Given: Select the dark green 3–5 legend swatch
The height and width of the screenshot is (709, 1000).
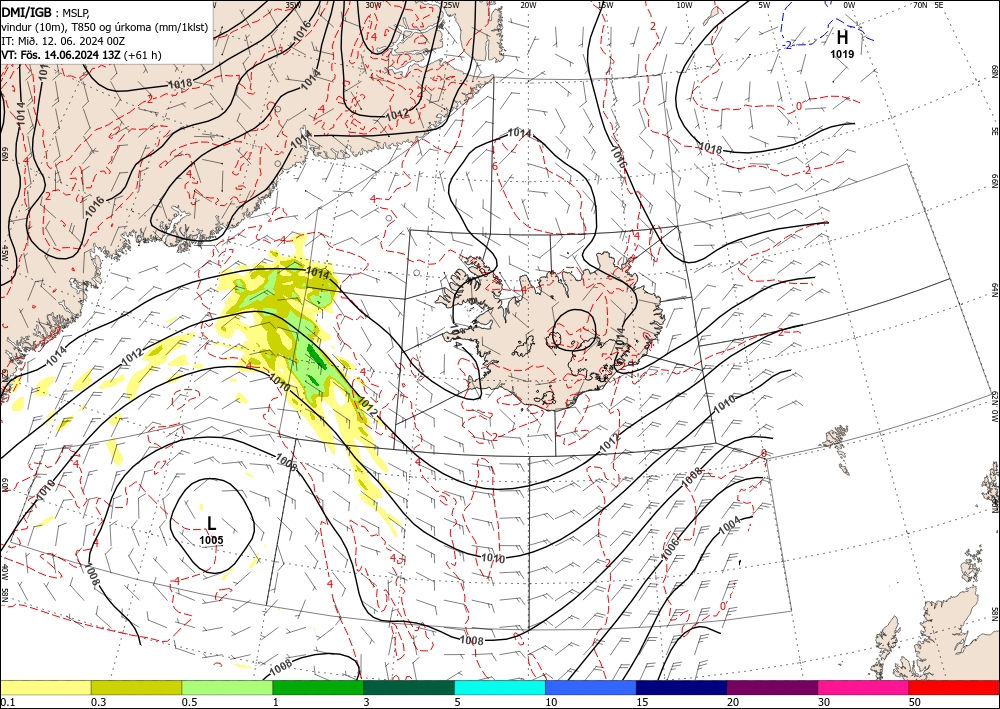Looking at the screenshot, I should [409, 687].
